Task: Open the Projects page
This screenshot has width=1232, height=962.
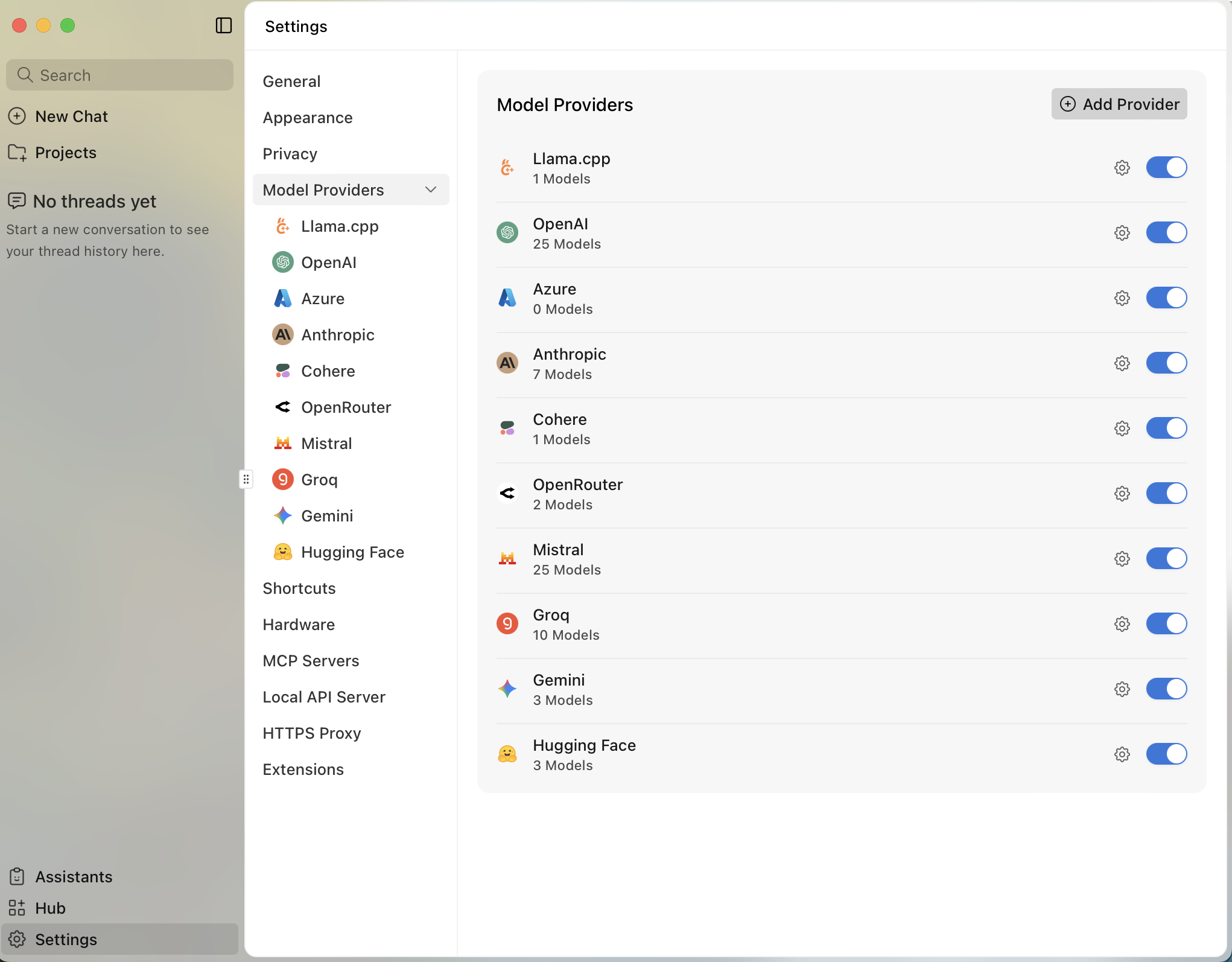Action: (x=119, y=153)
